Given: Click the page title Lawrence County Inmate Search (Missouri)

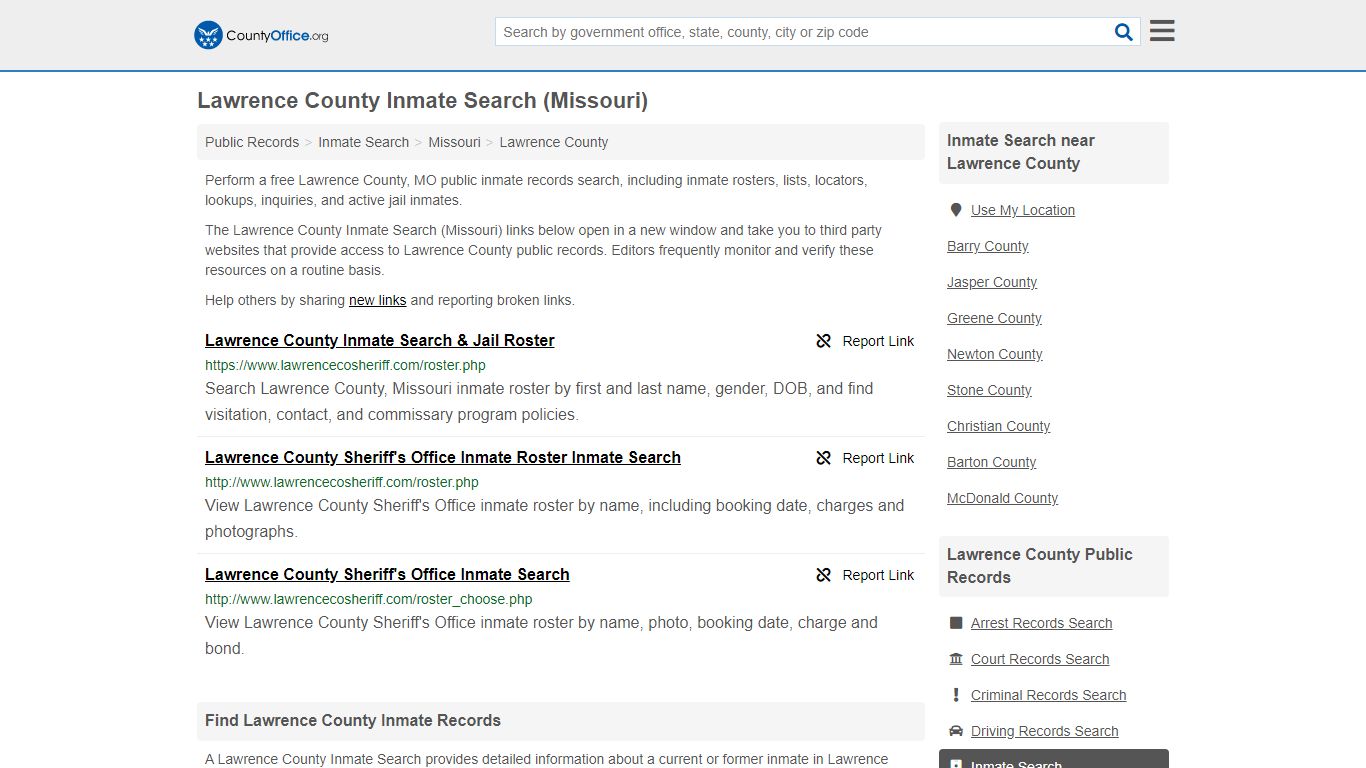Looking at the screenshot, I should (422, 100).
